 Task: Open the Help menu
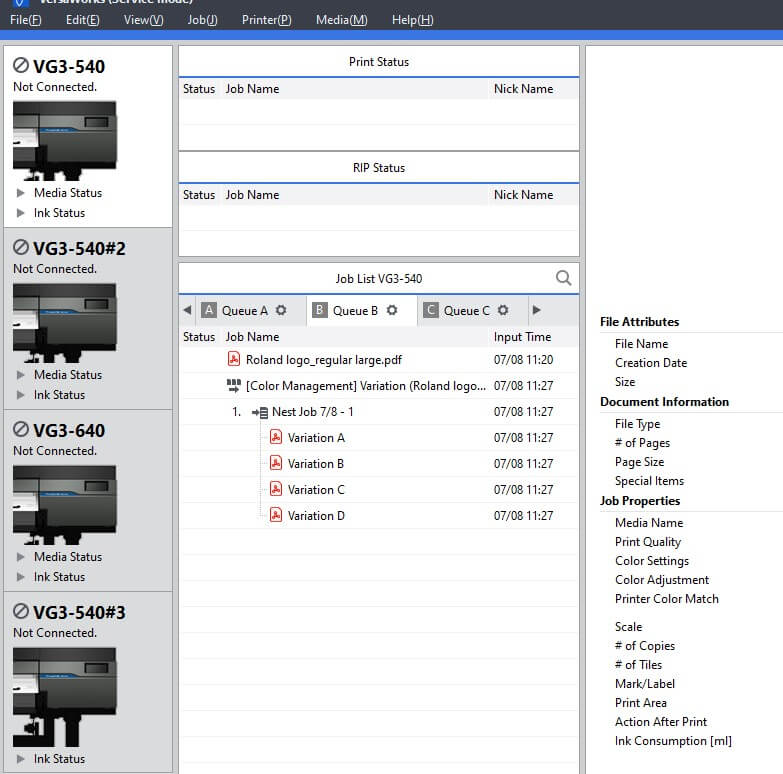412,20
